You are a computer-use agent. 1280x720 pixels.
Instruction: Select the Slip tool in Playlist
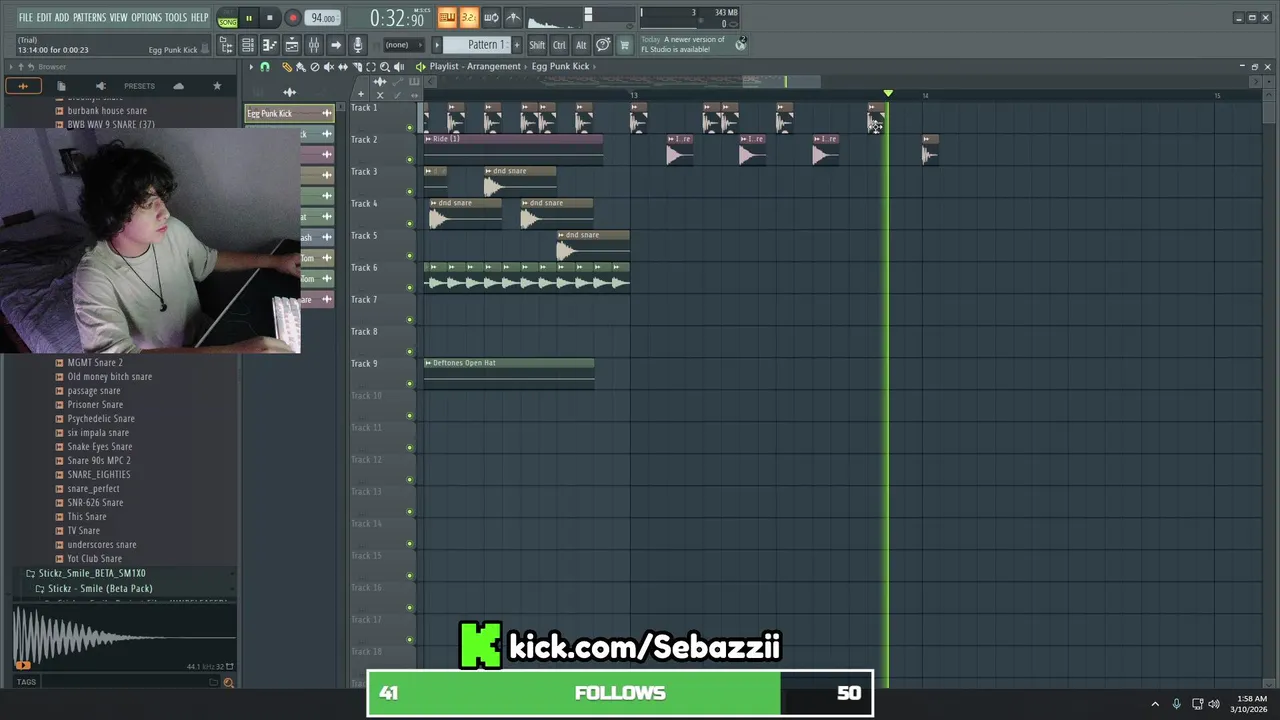[343, 67]
